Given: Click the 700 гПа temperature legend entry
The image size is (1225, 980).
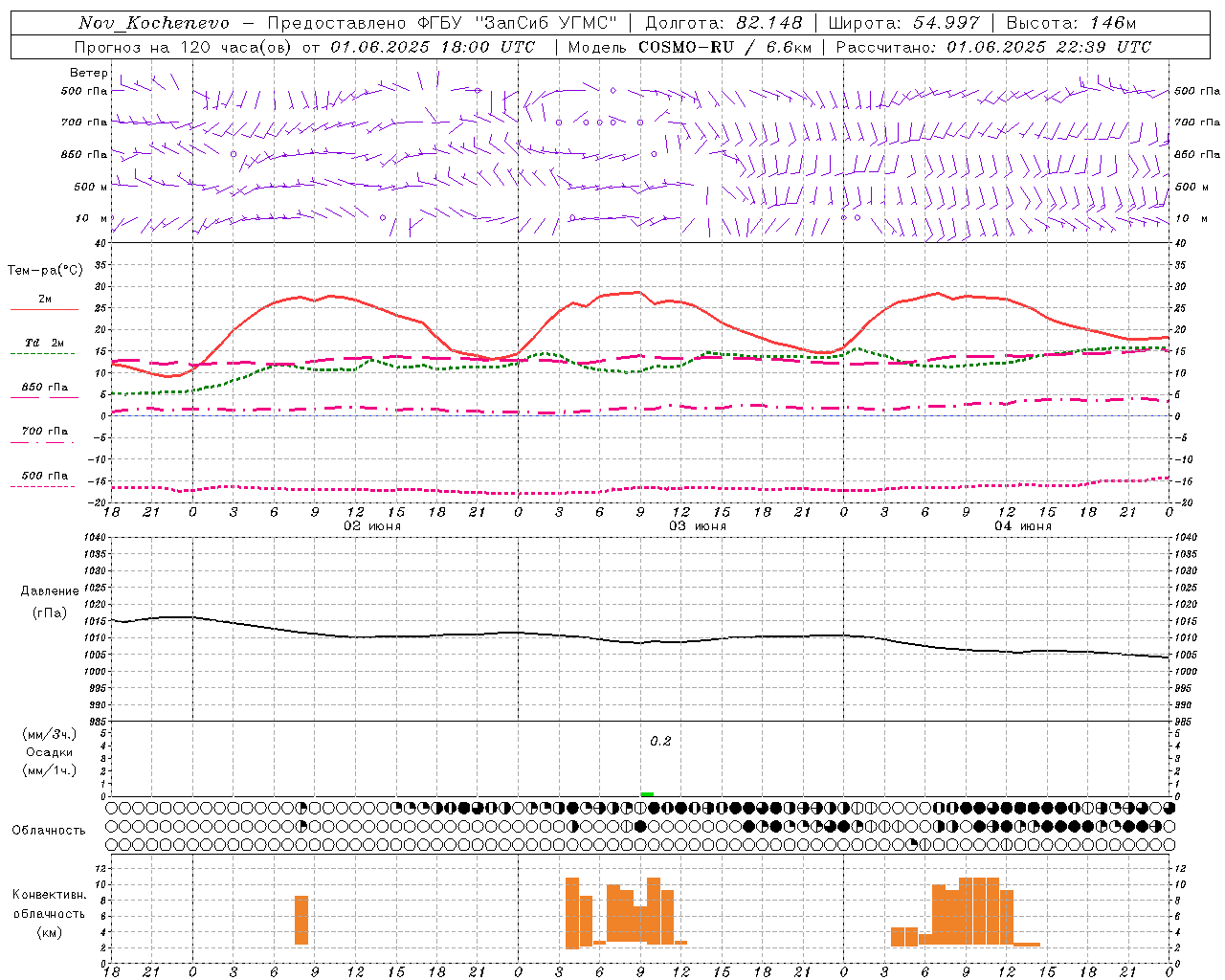Looking at the screenshot, I should pyautogui.click(x=45, y=432).
